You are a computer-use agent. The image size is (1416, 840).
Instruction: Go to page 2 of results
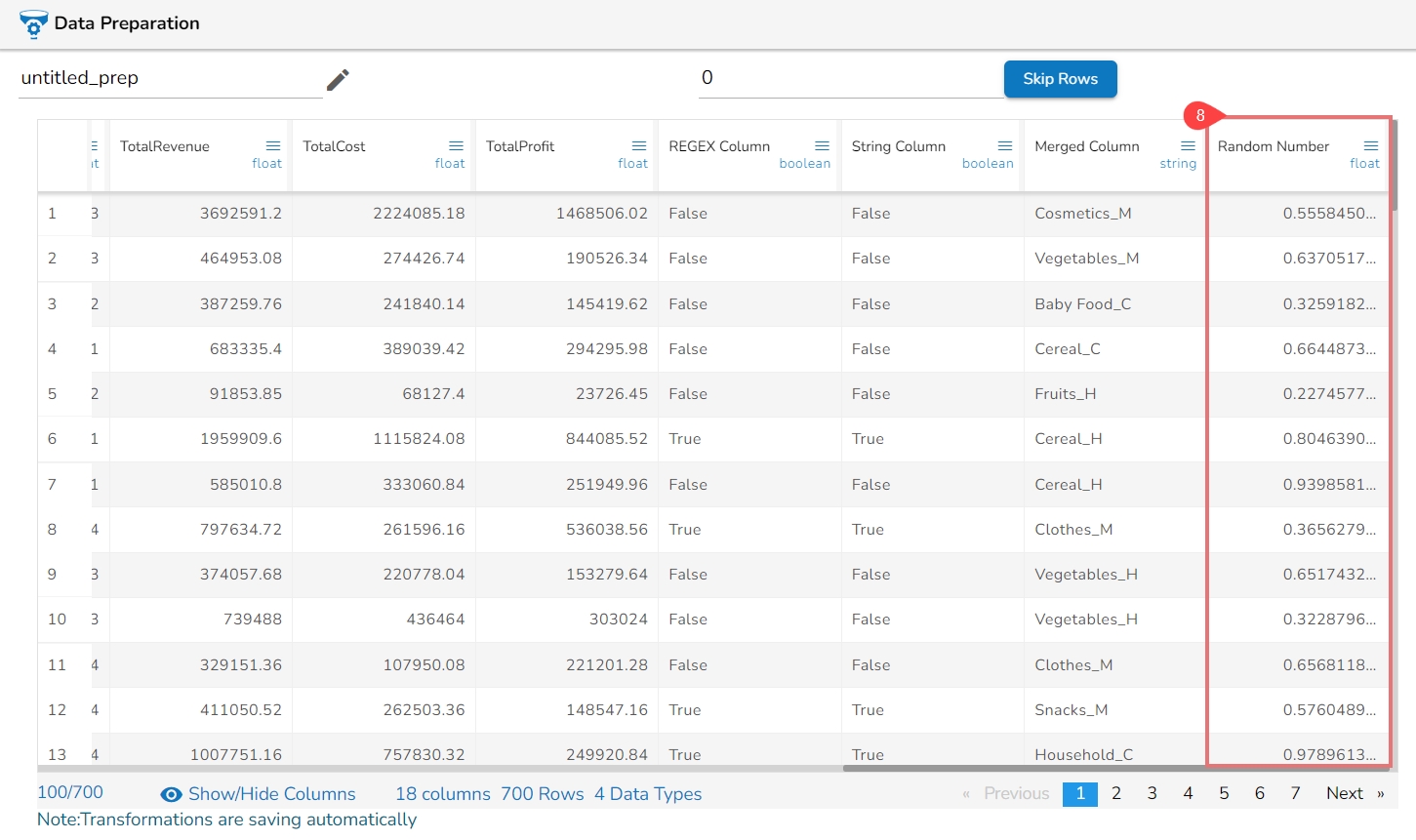tap(1116, 794)
